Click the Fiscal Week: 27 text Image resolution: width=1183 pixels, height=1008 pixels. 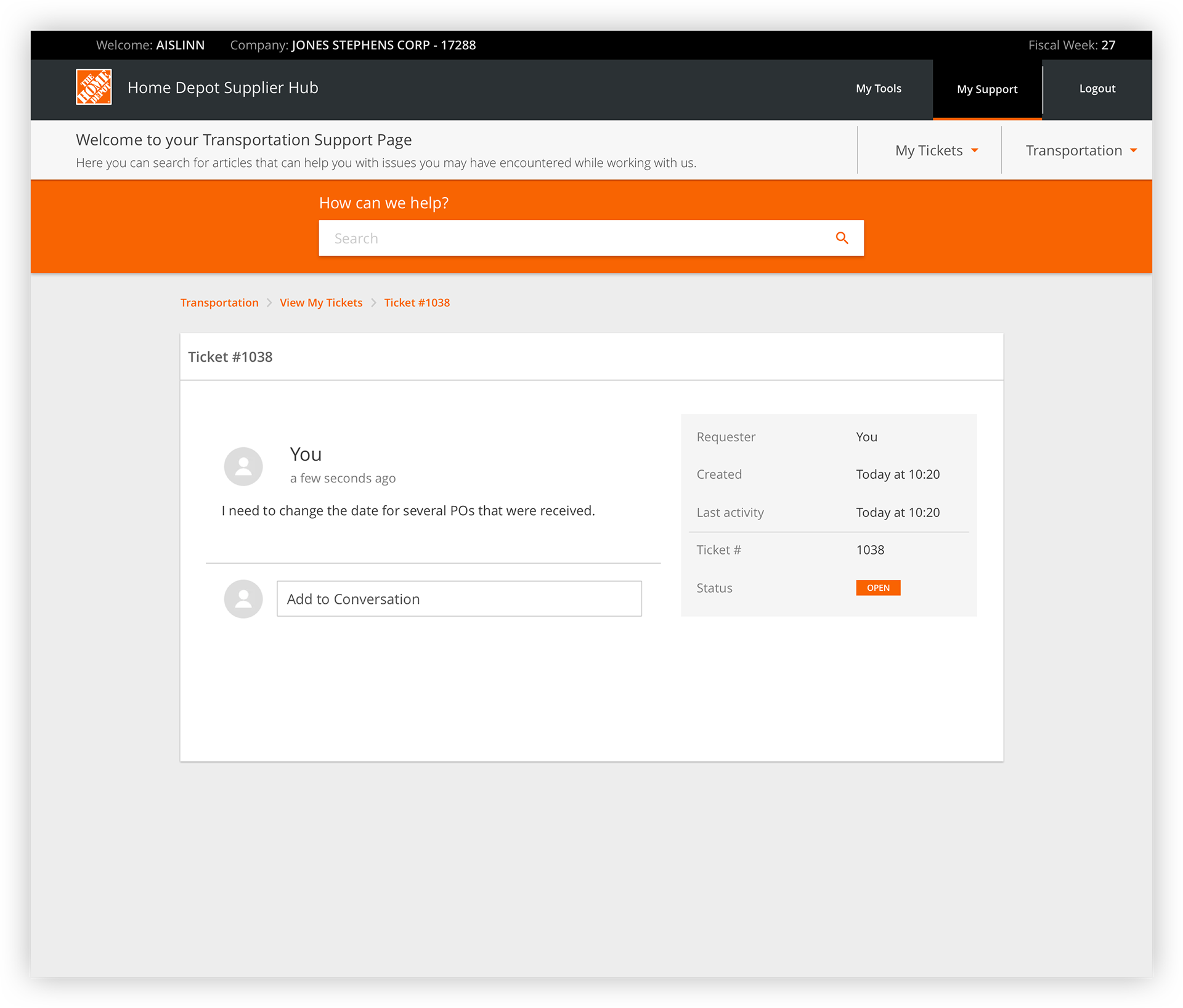pos(1071,45)
